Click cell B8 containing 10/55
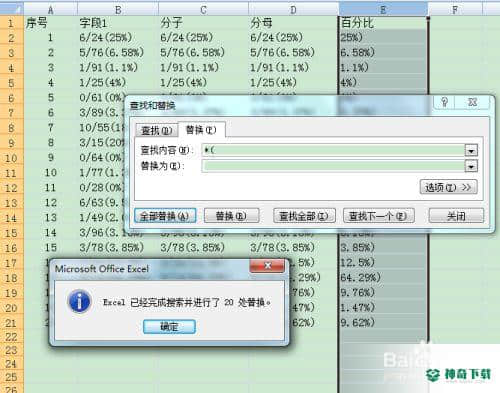 [x=101, y=128]
